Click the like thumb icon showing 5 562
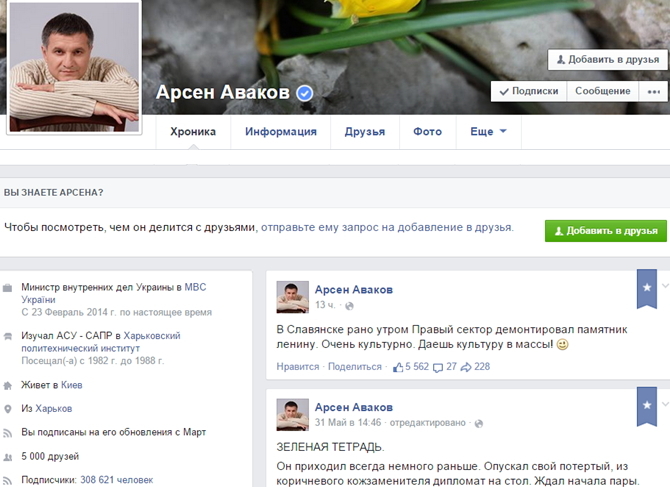Image resolution: width=670 pixels, height=487 pixels. coord(398,367)
